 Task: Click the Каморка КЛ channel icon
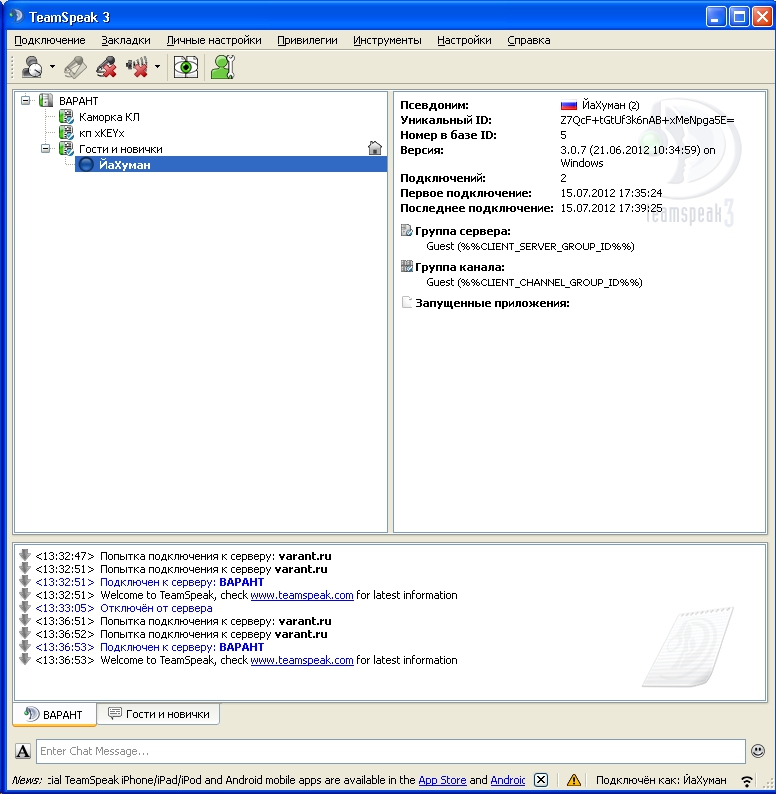click(x=66, y=117)
